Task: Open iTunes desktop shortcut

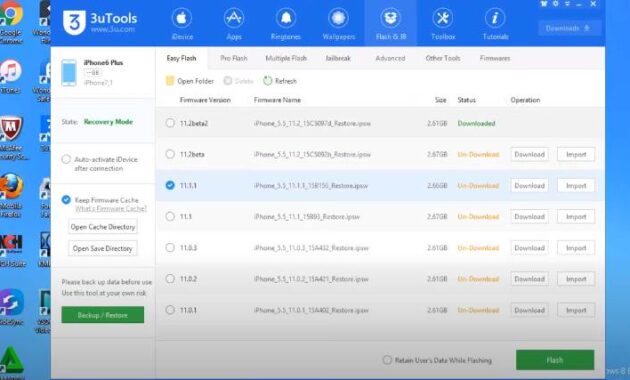Action: tap(10, 76)
